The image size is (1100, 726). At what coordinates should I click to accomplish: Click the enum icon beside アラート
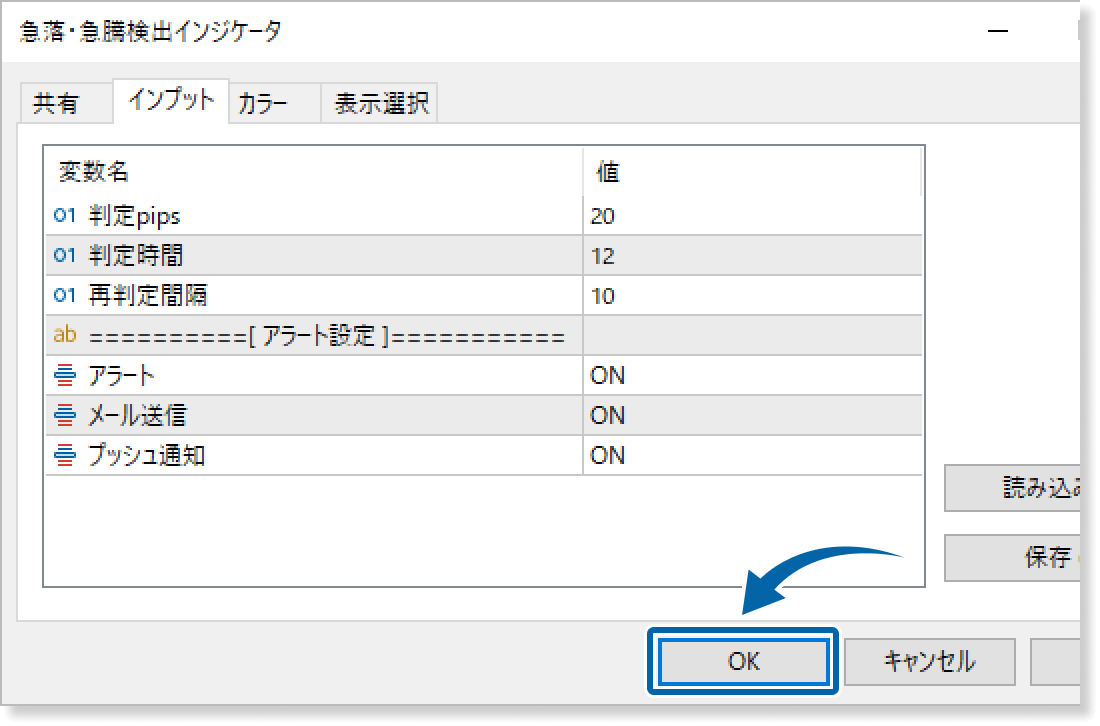pos(65,376)
